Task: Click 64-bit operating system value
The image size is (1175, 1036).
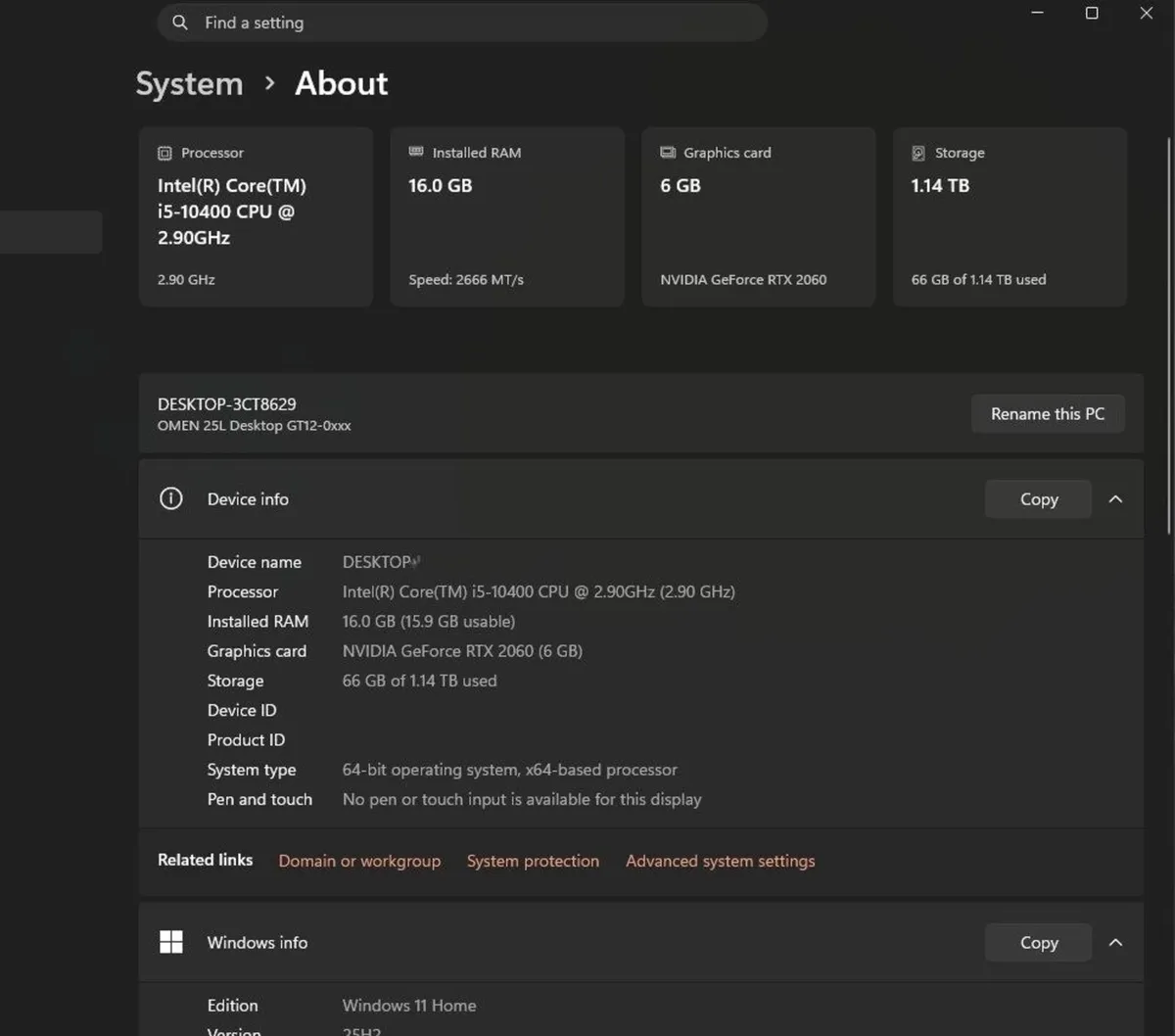Action: click(x=509, y=770)
